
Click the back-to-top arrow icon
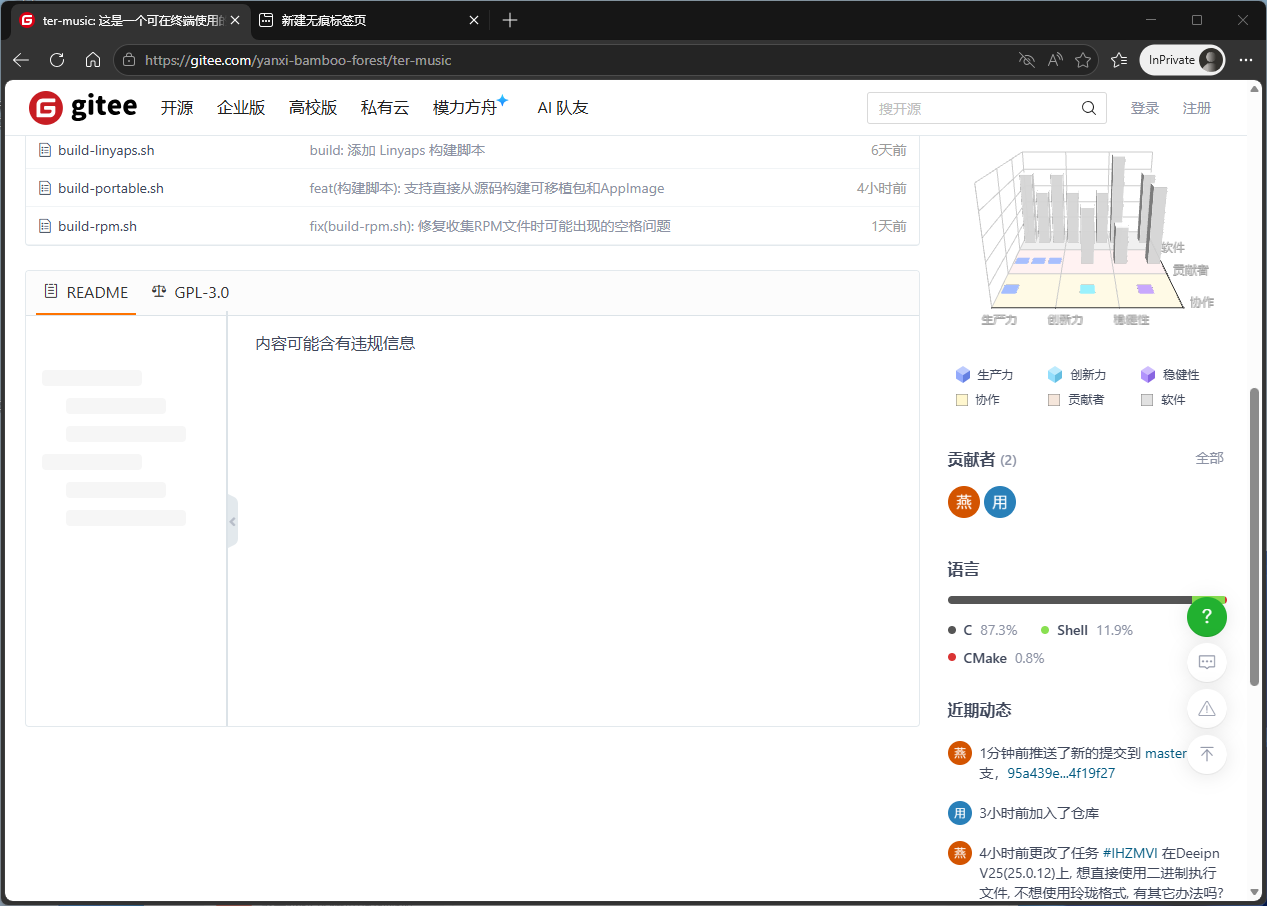[1207, 754]
